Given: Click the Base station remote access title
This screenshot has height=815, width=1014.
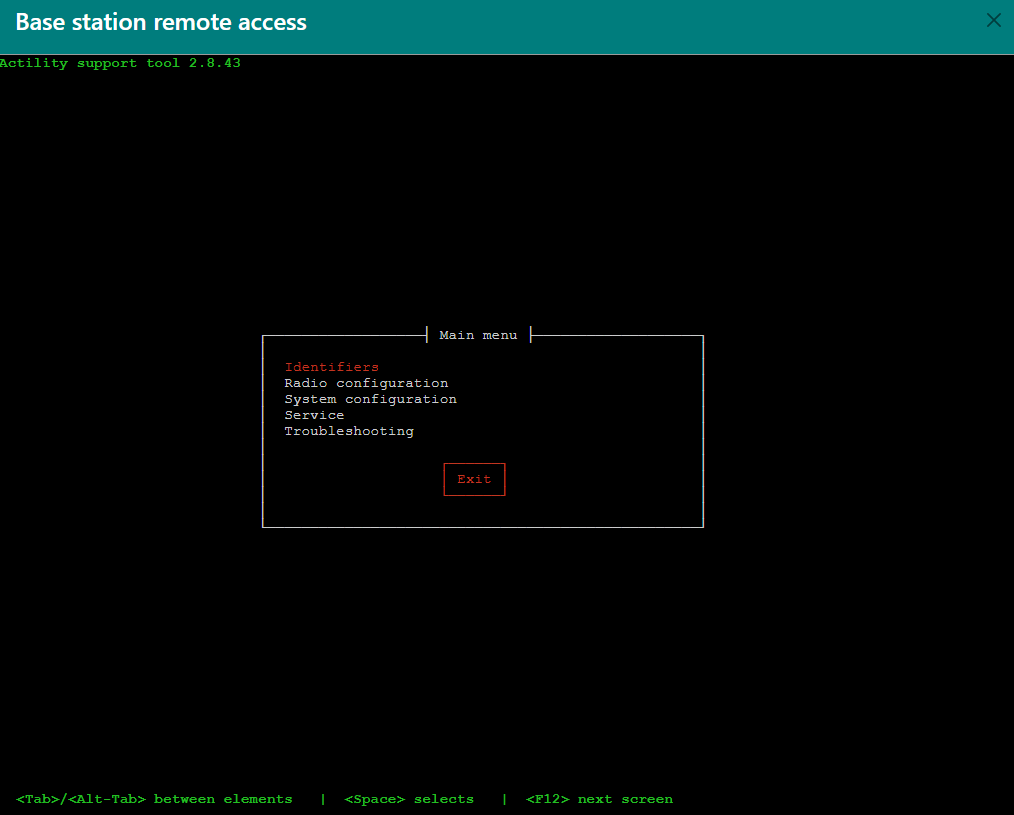Looking at the screenshot, I should (x=161, y=22).
